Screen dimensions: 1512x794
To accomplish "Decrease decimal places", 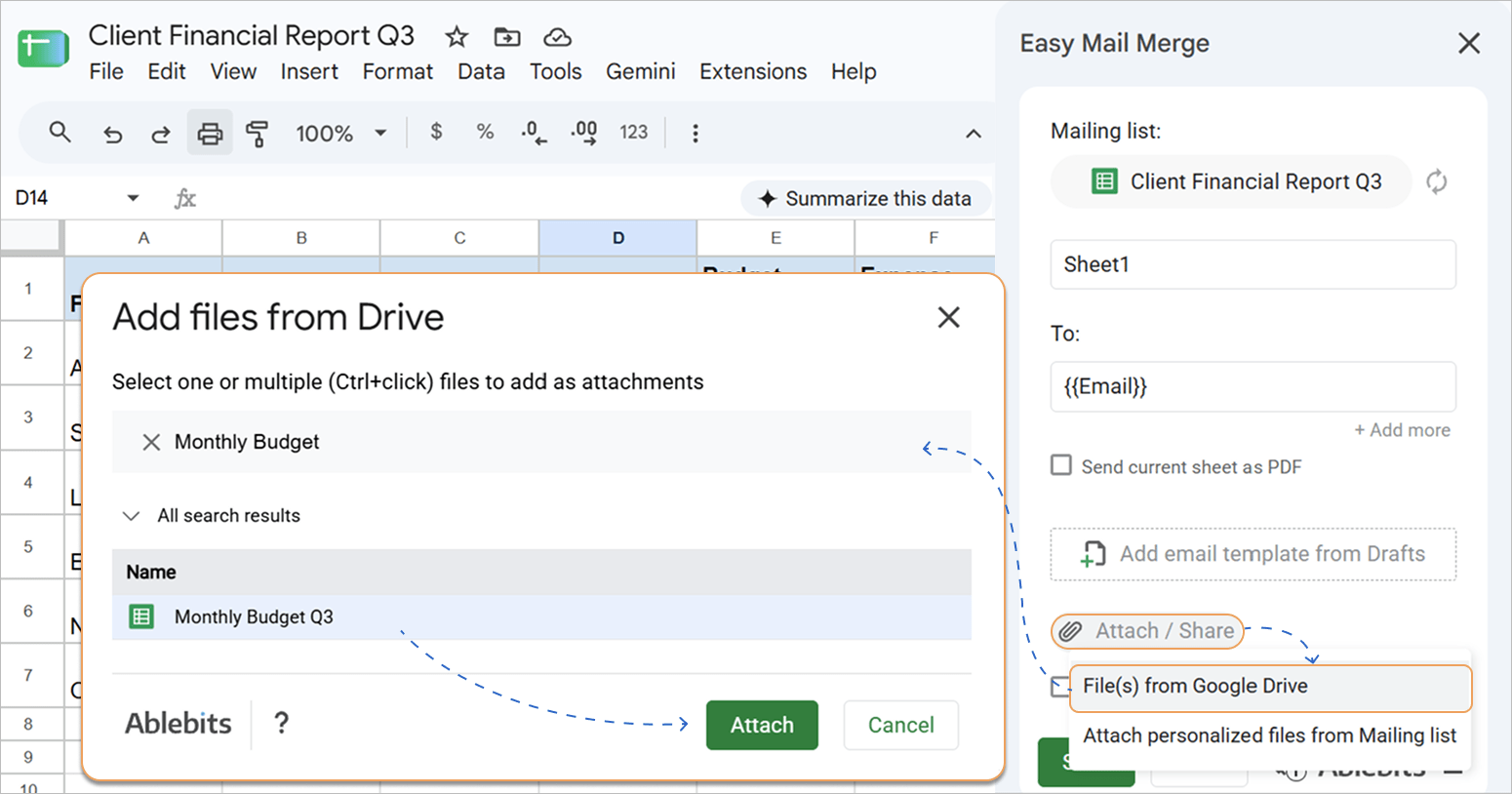I will pos(534,133).
